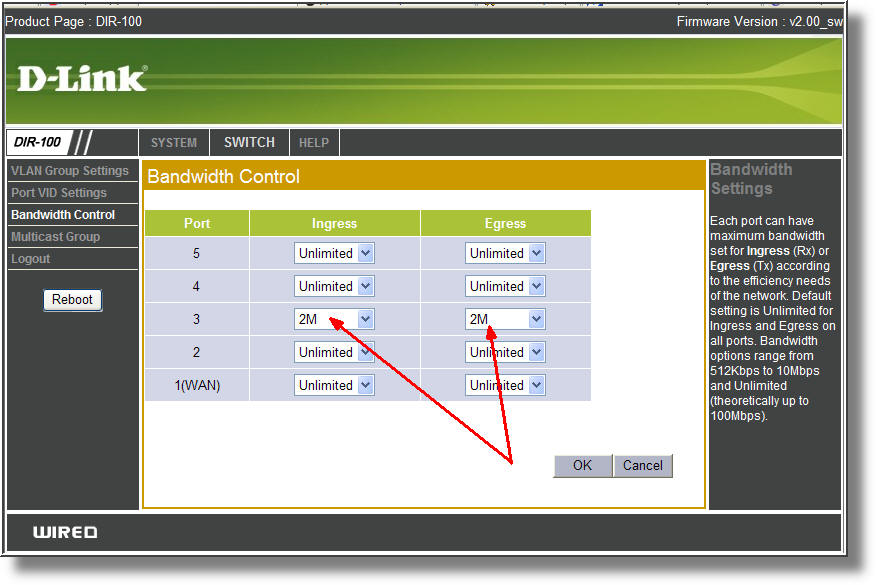Click the Firmware Version text

(x=760, y=21)
